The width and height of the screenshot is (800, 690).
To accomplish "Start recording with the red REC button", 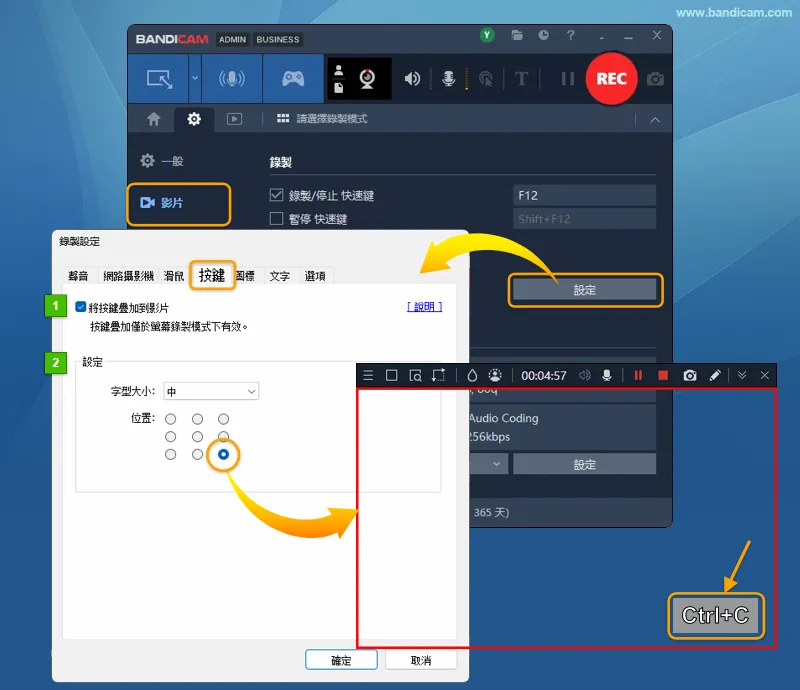I will pyautogui.click(x=611, y=79).
